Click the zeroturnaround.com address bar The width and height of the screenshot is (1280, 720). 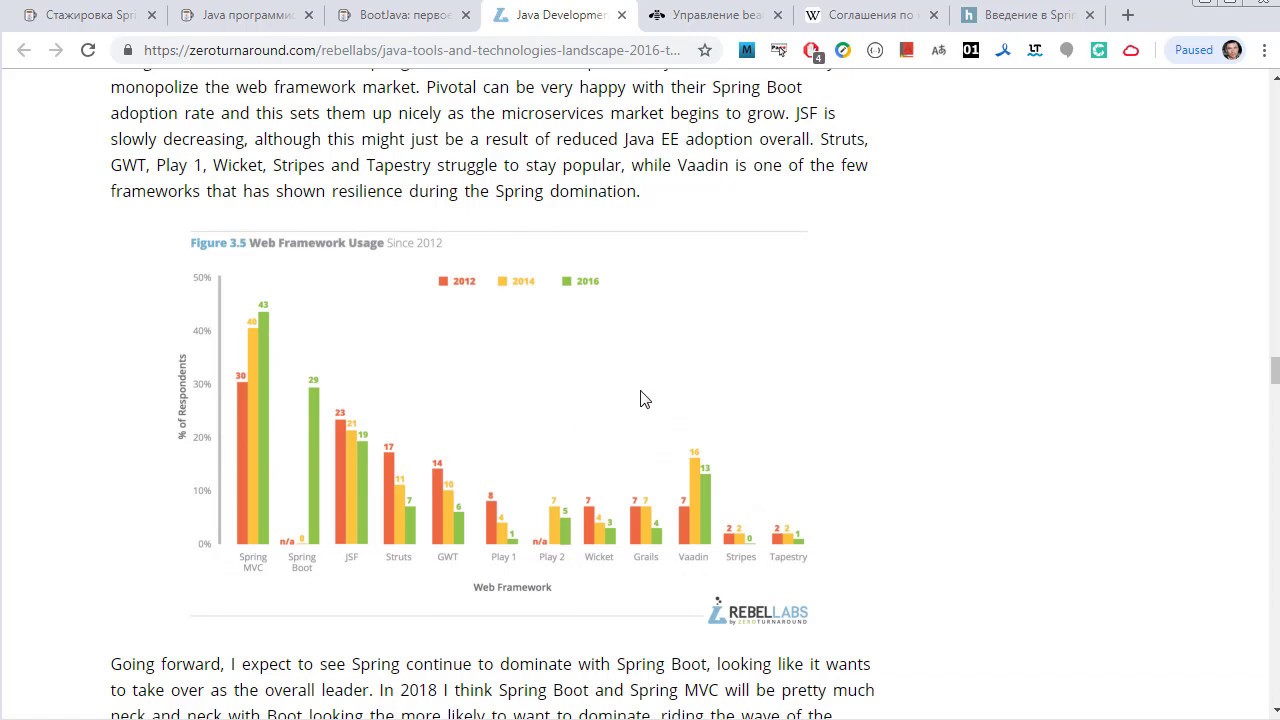[411, 50]
